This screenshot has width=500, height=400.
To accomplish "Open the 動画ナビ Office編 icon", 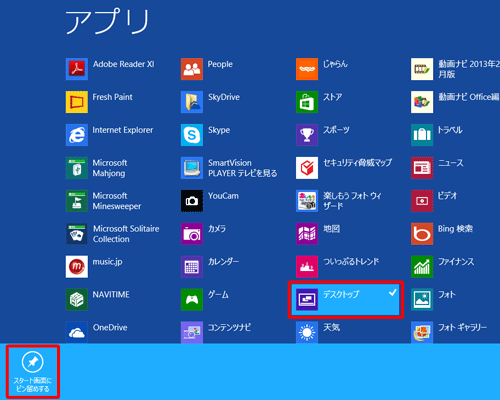I will [x=422, y=102].
